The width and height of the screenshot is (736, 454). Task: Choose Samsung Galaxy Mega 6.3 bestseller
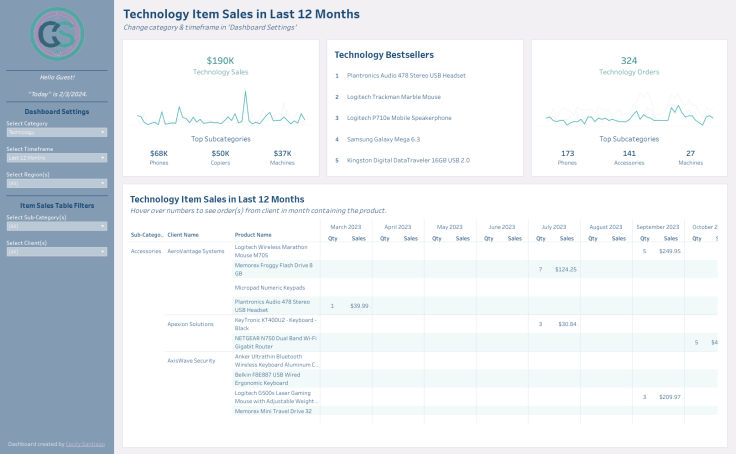(x=383, y=139)
